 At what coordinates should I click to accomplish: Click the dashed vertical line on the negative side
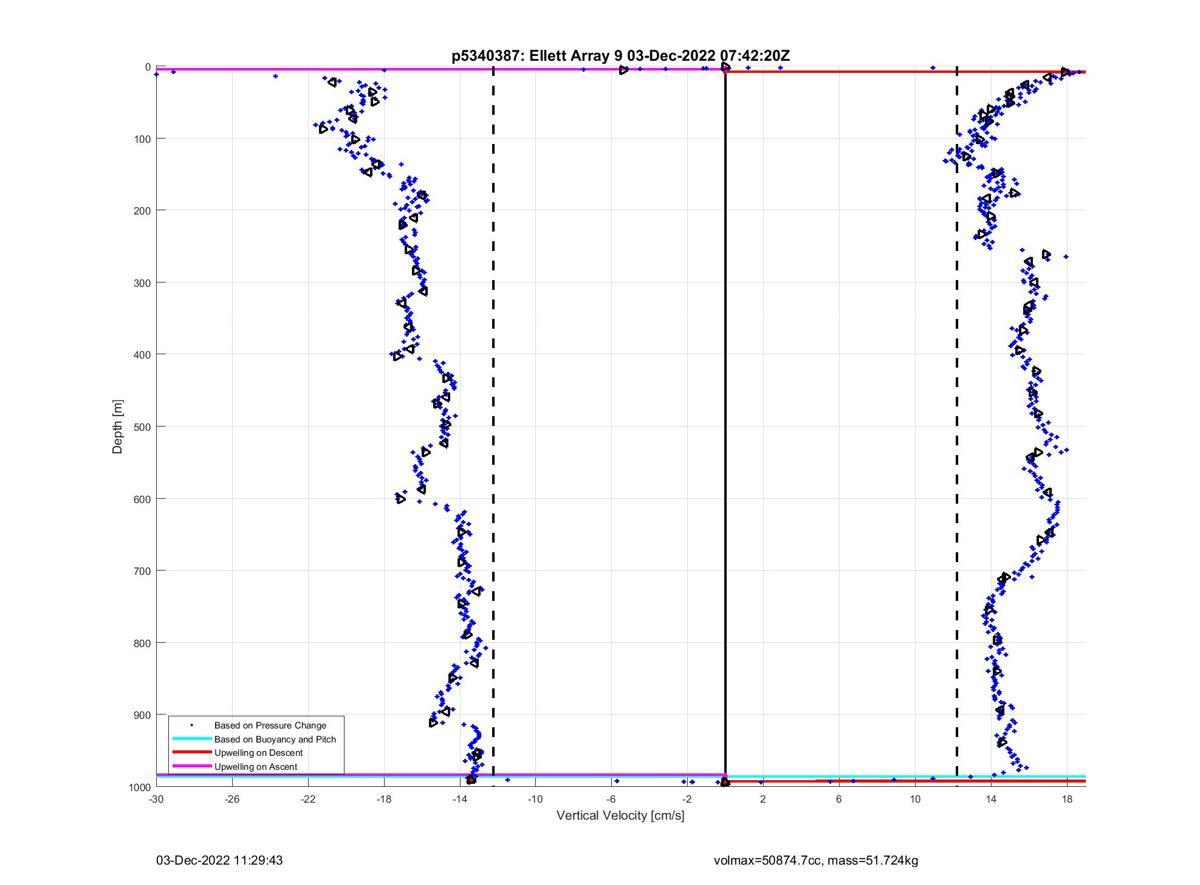[493, 427]
